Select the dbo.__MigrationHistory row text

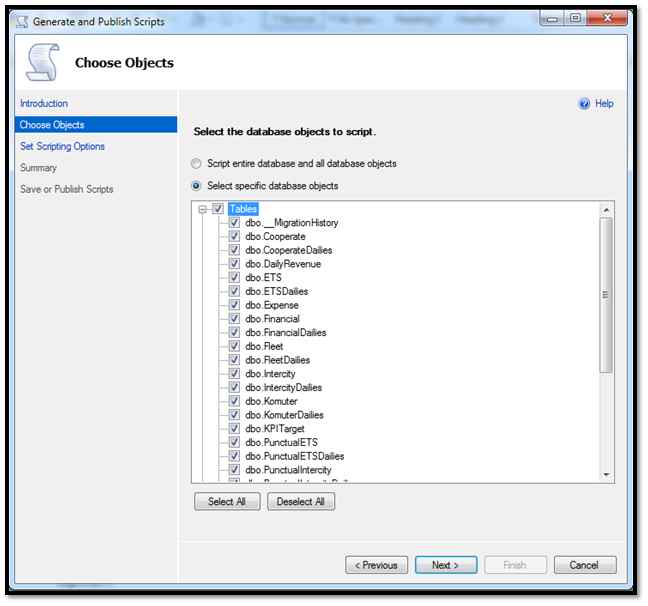tap(292, 223)
